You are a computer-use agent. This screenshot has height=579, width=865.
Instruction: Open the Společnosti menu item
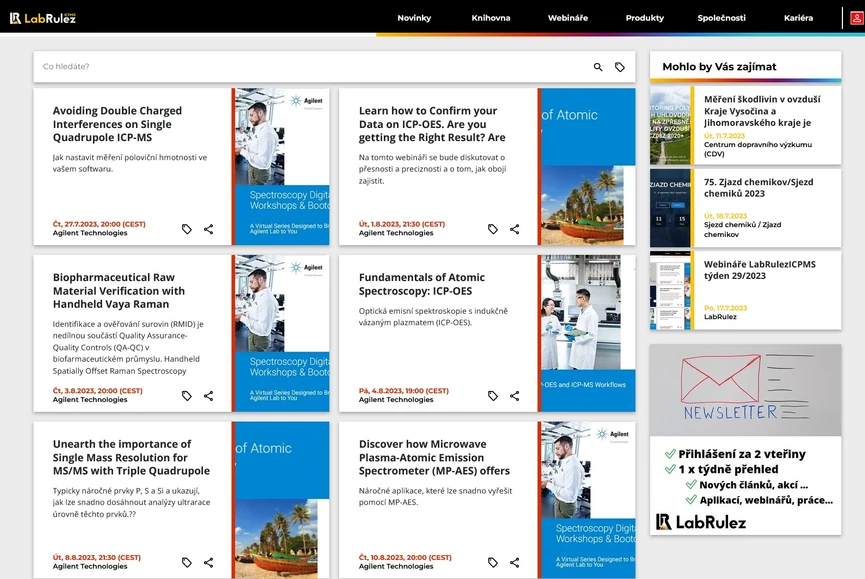[x=722, y=18]
